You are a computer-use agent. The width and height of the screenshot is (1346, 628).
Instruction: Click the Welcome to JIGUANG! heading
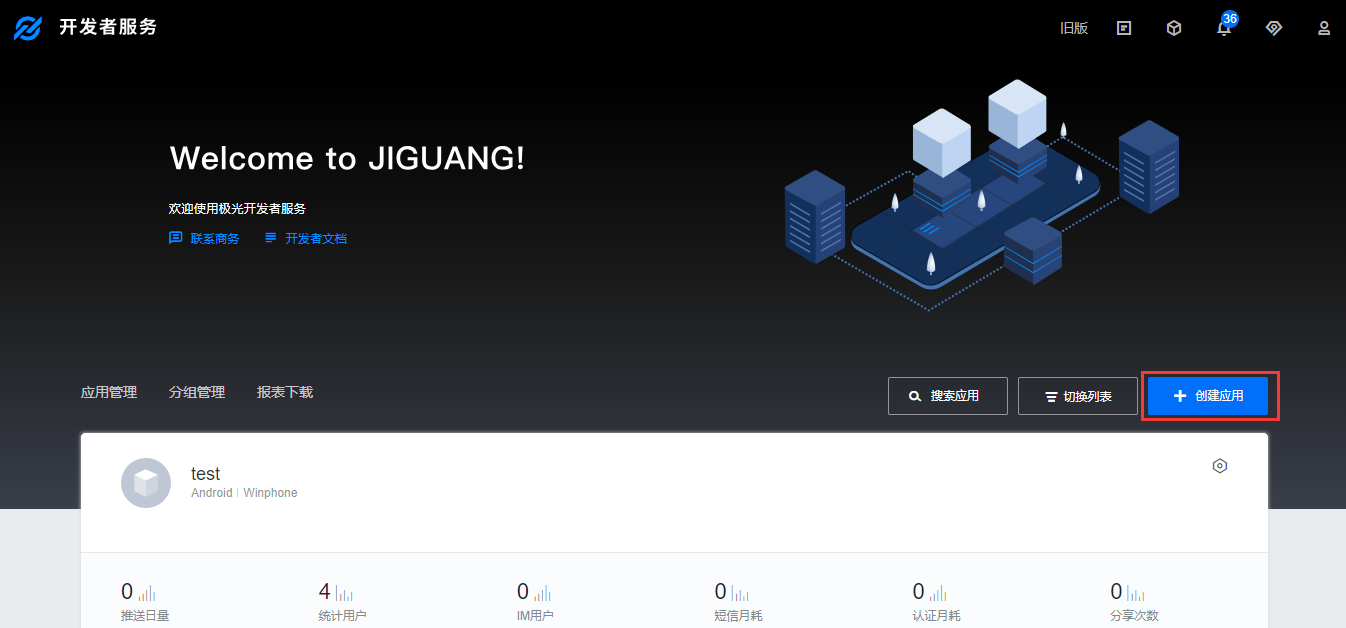point(347,158)
